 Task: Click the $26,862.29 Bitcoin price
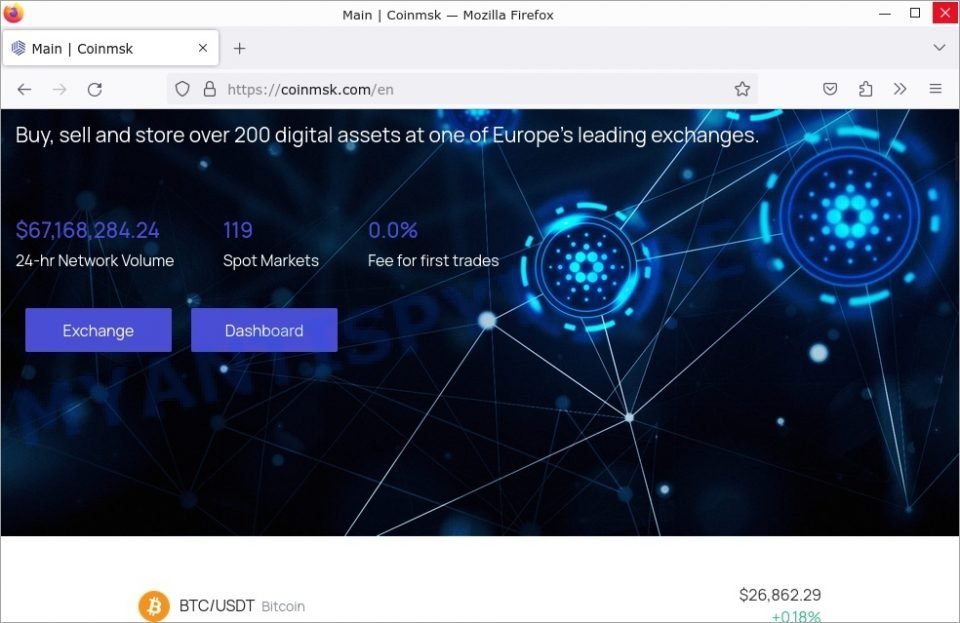[x=779, y=595]
